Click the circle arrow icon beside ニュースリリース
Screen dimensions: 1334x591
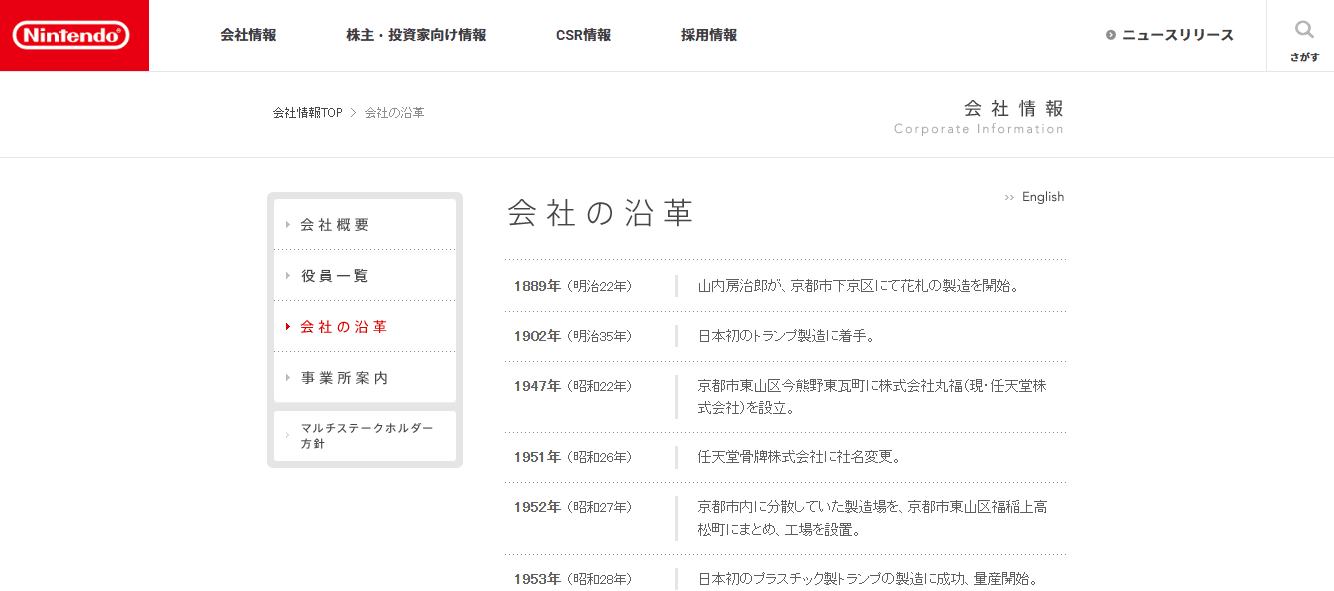1110,35
